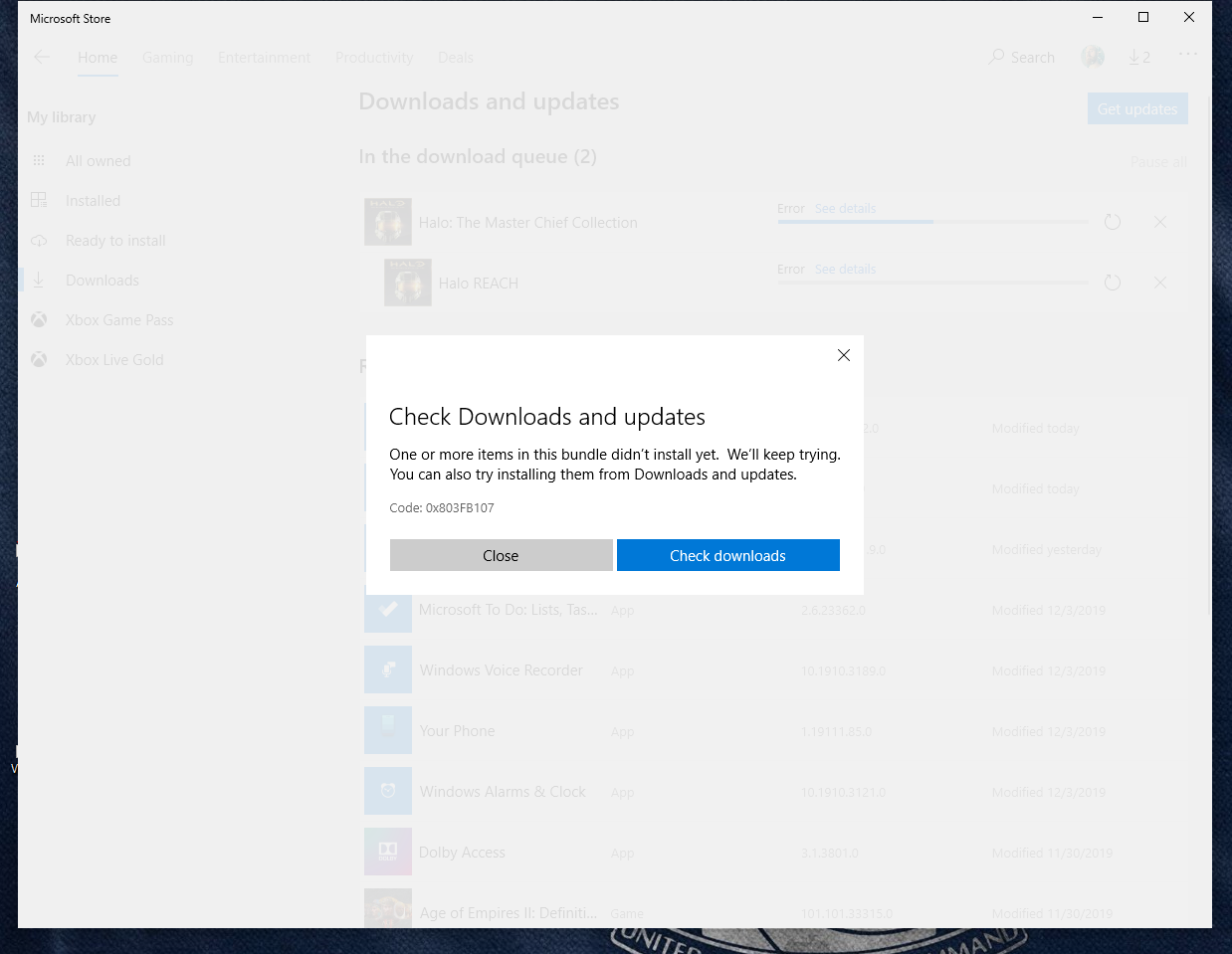Click Microsoft To Do app icon

click(388, 609)
